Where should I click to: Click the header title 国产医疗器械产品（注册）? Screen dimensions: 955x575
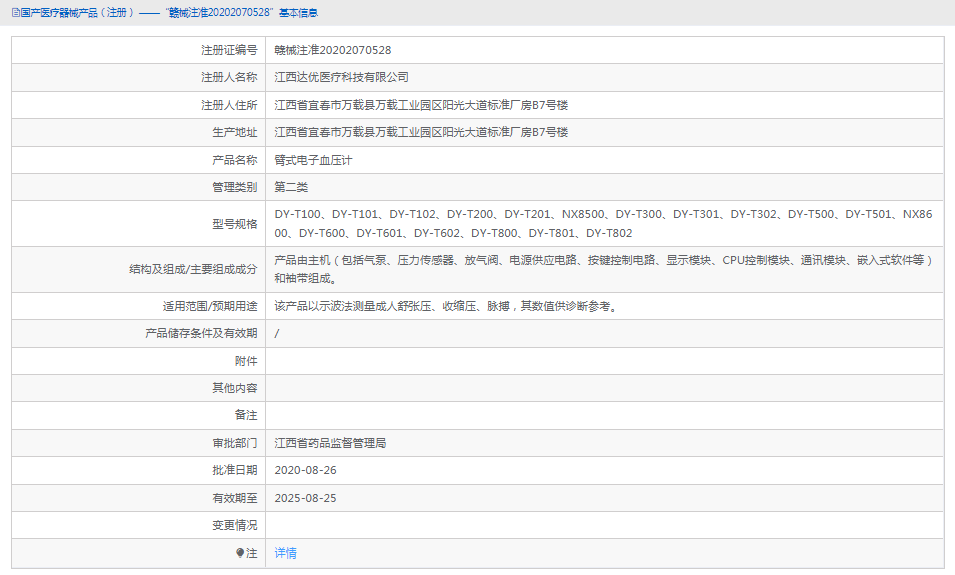pos(77,13)
